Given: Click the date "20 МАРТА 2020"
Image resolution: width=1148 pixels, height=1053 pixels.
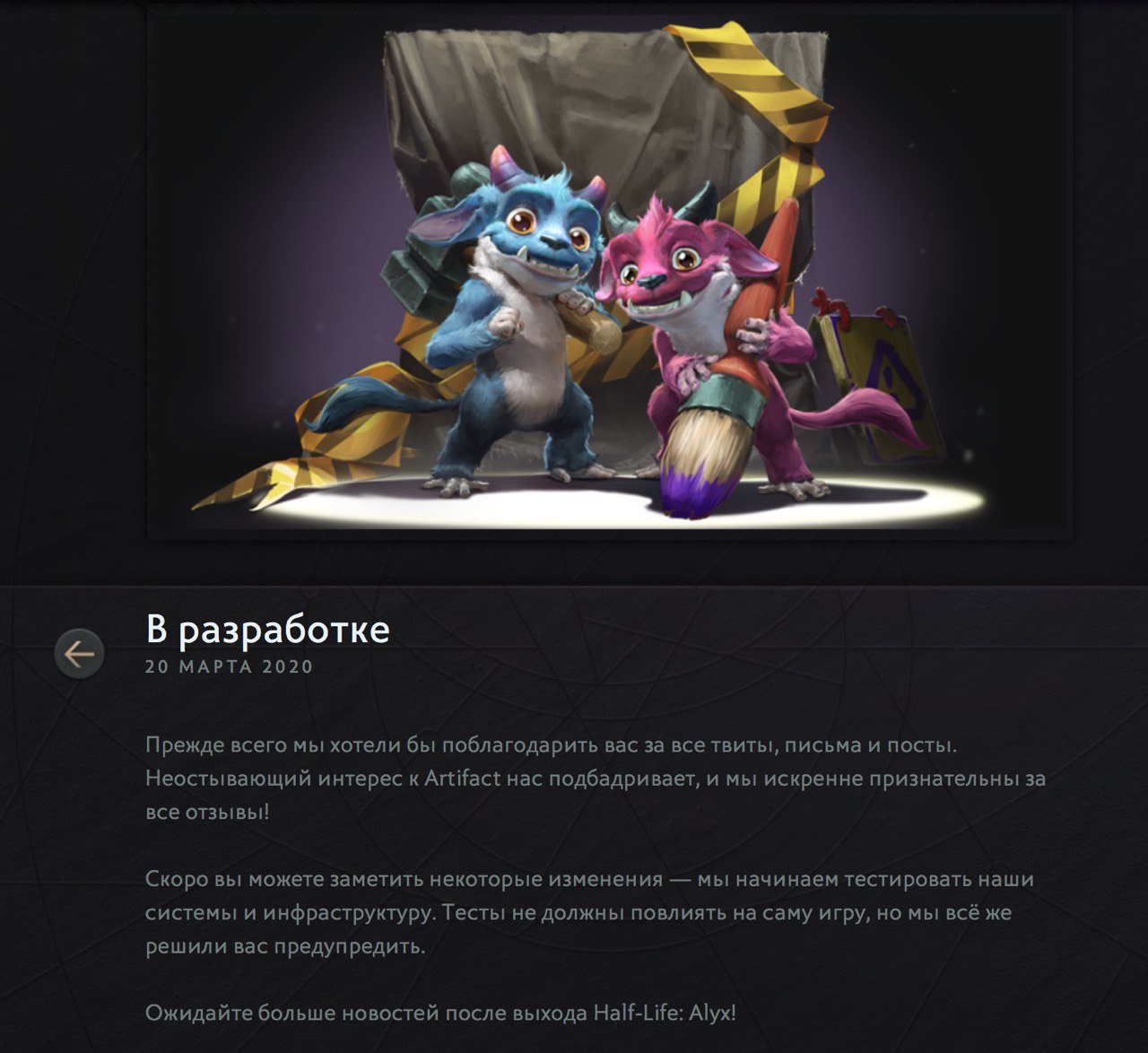Looking at the screenshot, I should (230, 666).
